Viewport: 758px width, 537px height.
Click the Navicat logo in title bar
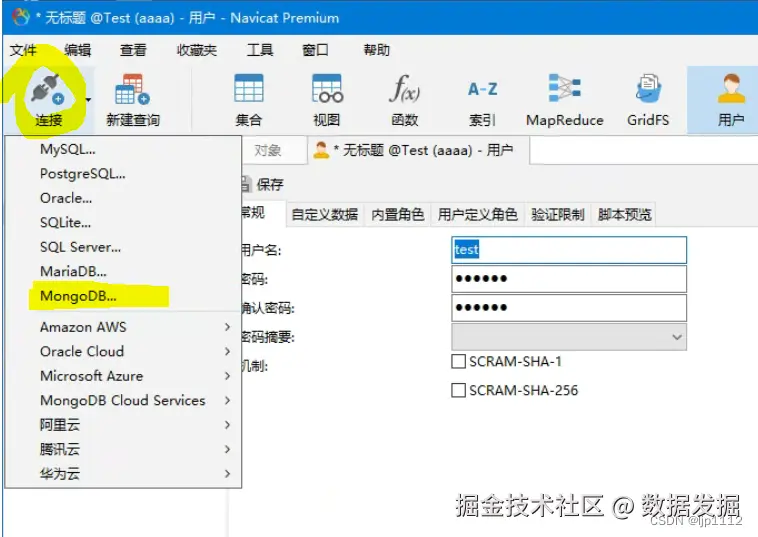pyautogui.click(x=21, y=17)
